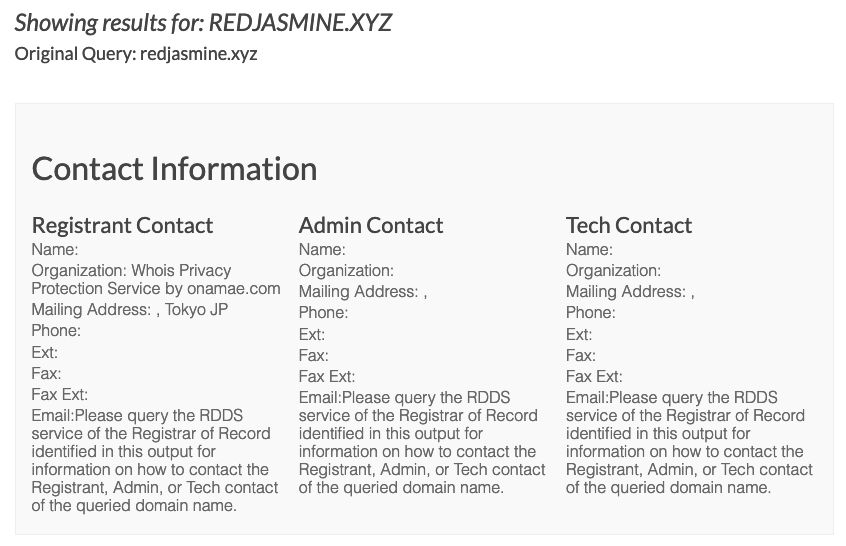The height and width of the screenshot is (546, 846).
Task: Click onamae.com in Registrant Organization
Action: (234, 289)
